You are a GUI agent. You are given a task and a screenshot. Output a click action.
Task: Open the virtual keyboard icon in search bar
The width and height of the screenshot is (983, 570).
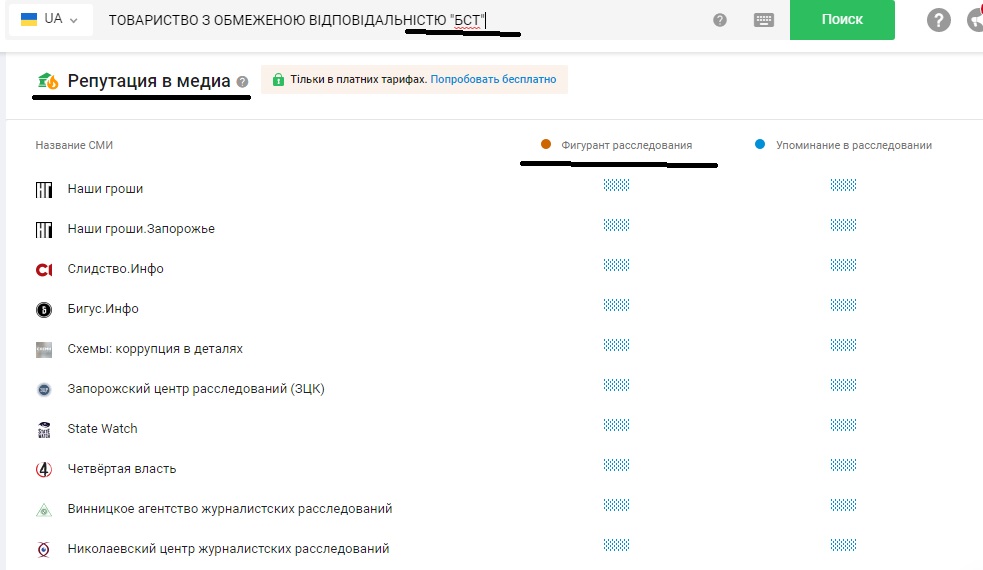(x=764, y=20)
